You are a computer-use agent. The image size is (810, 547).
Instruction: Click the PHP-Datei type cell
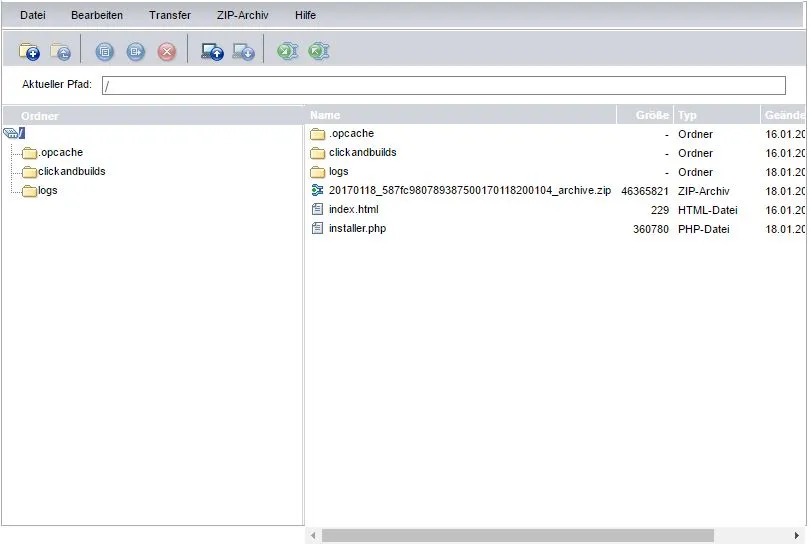(x=704, y=229)
